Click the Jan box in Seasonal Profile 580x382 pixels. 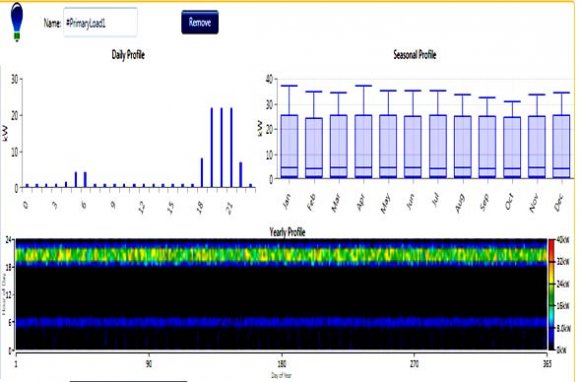pyautogui.click(x=289, y=146)
